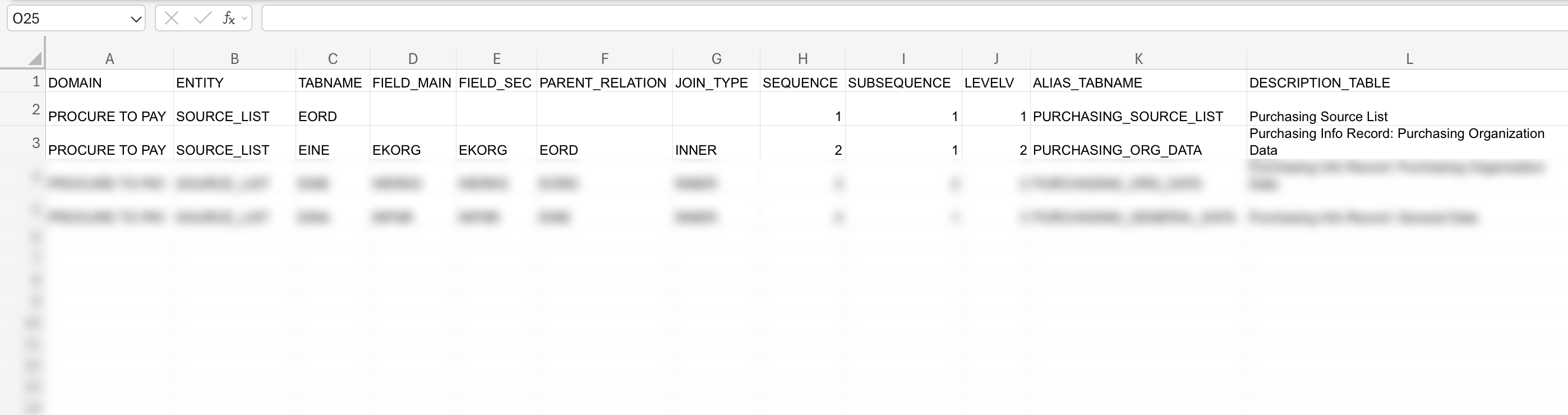The height and width of the screenshot is (415, 1568).
Task: Expand the Name Box list of named ranges
Action: click(x=135, y=19)
